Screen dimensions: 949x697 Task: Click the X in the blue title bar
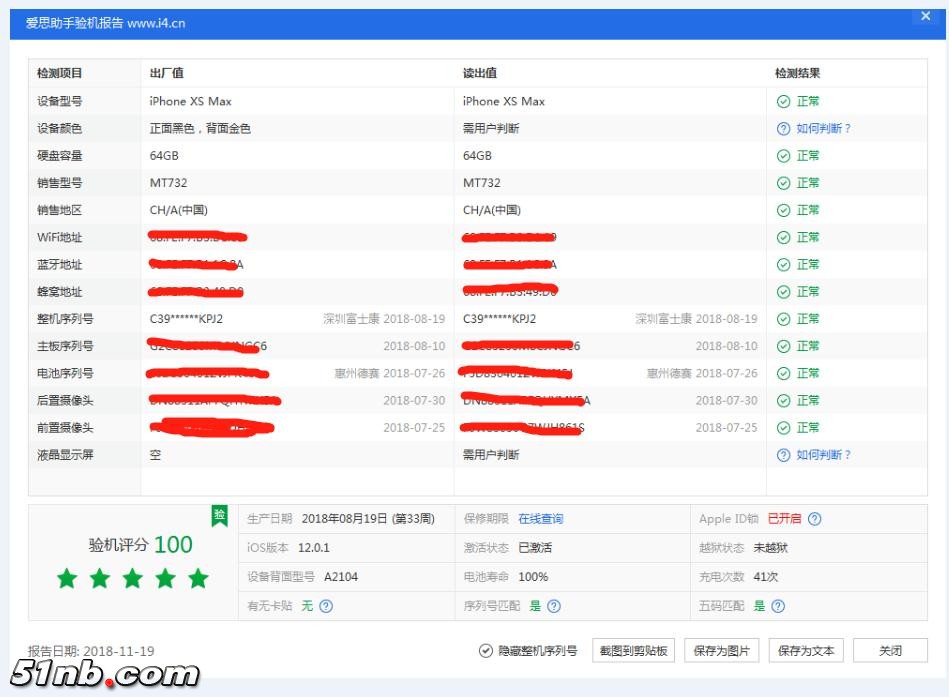pyautogui.click(x=925, y=16)
